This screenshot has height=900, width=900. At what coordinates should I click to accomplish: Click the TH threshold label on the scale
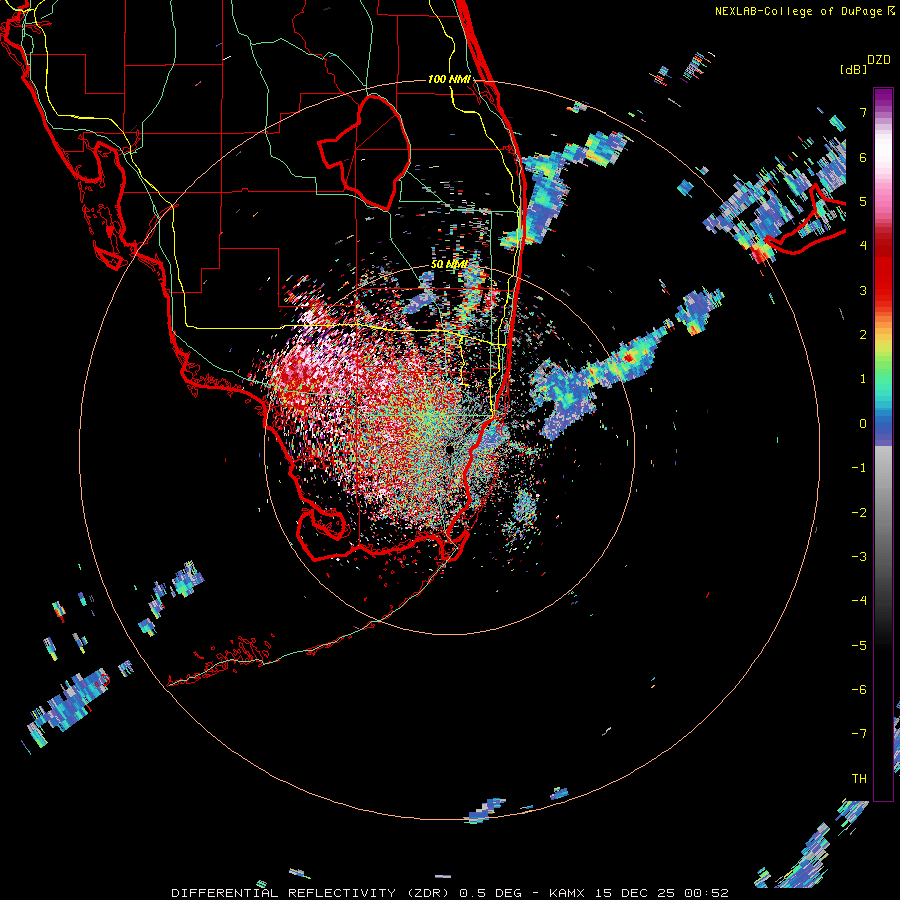pyautogui.click(x=859, y=779)
